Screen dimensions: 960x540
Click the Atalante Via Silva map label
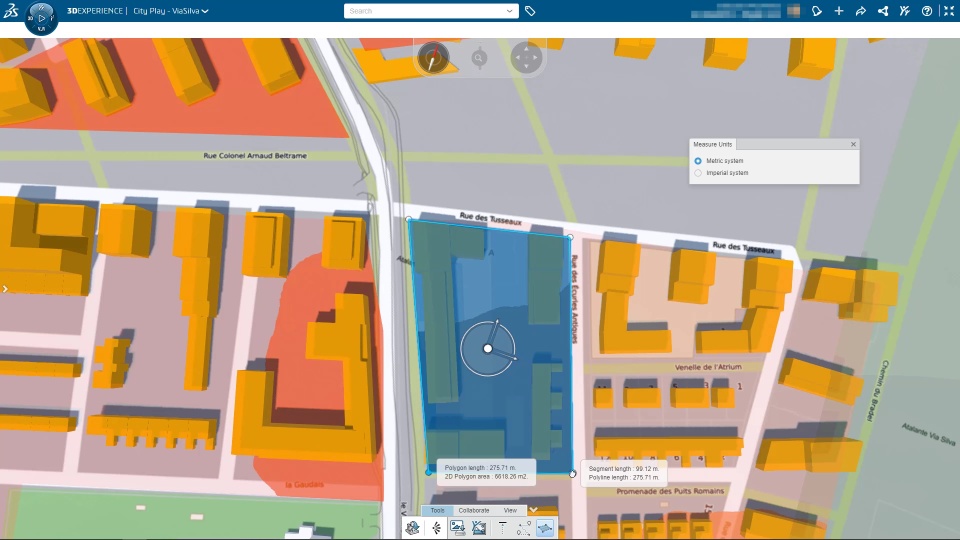[928, 433]
